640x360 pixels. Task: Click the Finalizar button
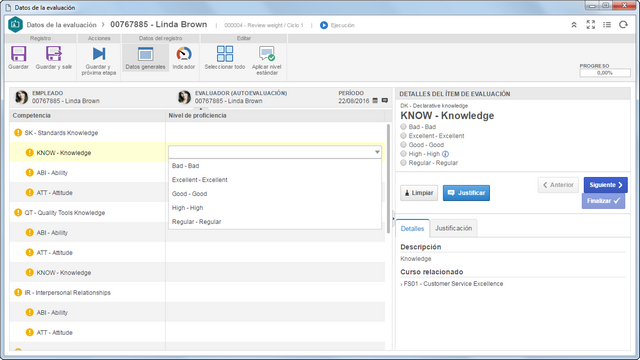[x=603, y=201]
